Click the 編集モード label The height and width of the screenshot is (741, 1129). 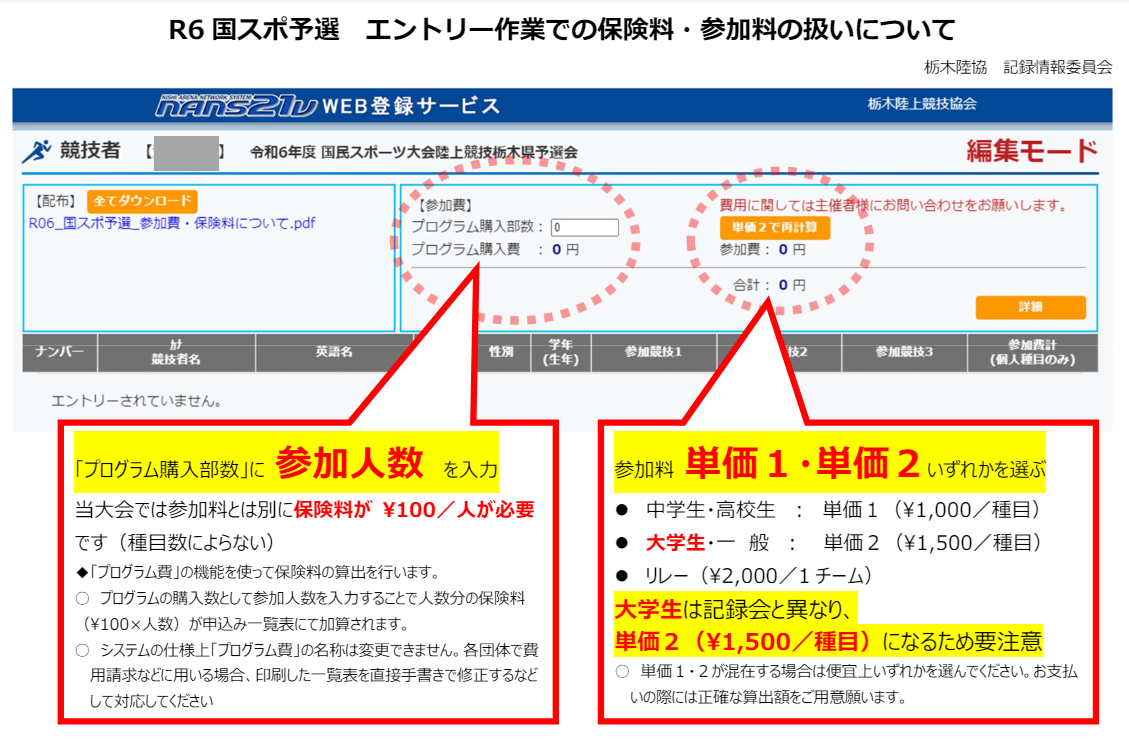tap(1032, 151)
